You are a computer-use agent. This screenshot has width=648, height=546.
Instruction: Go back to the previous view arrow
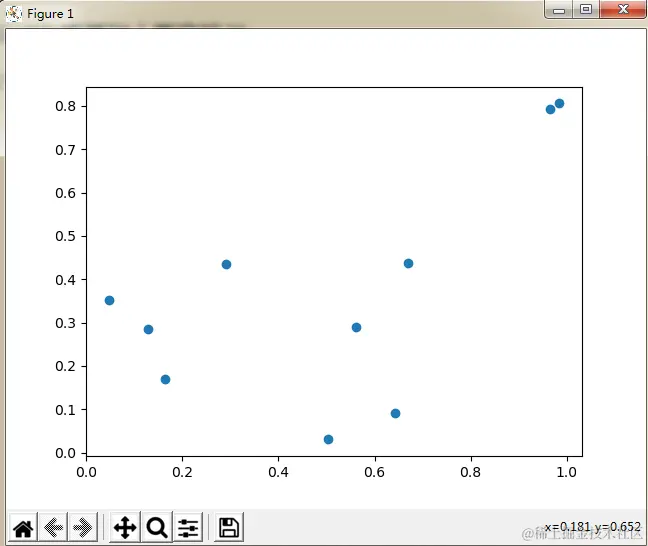(x=53, y=527)
